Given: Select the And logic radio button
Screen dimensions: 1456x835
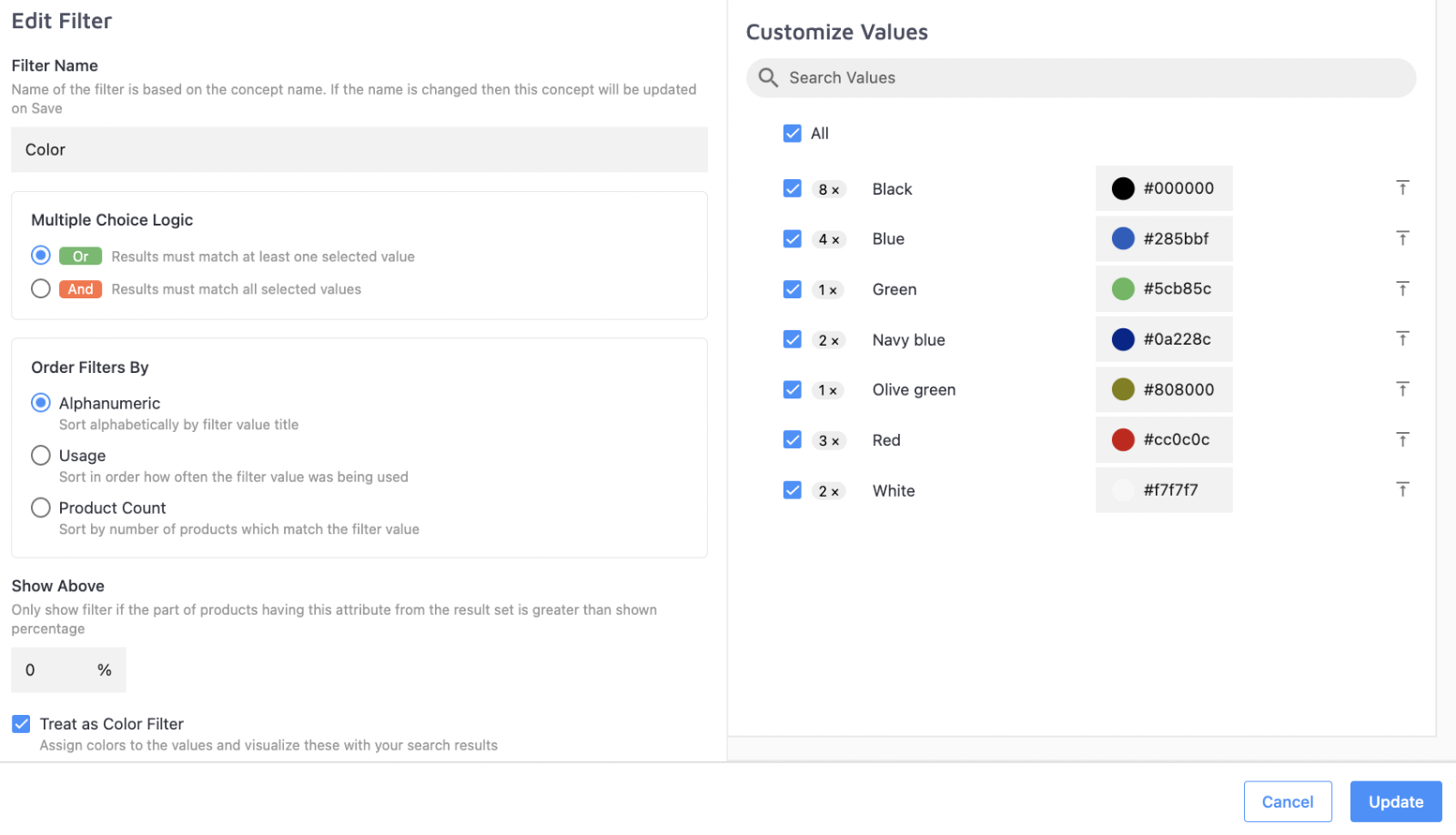Looking at the screenshot, I should [41, 288].
